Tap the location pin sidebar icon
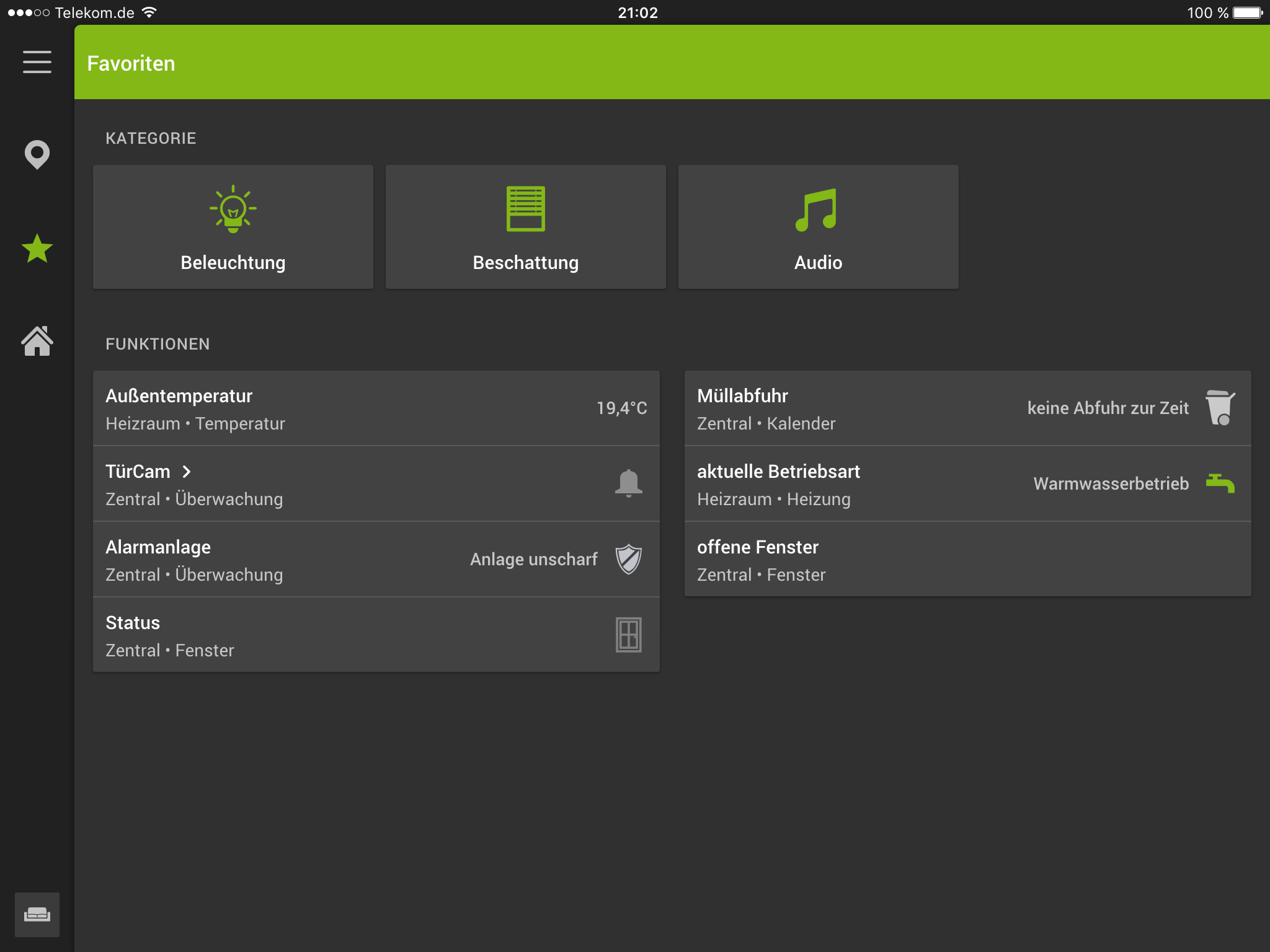Viewport: 1270px width, 952px height. point(37,154)
